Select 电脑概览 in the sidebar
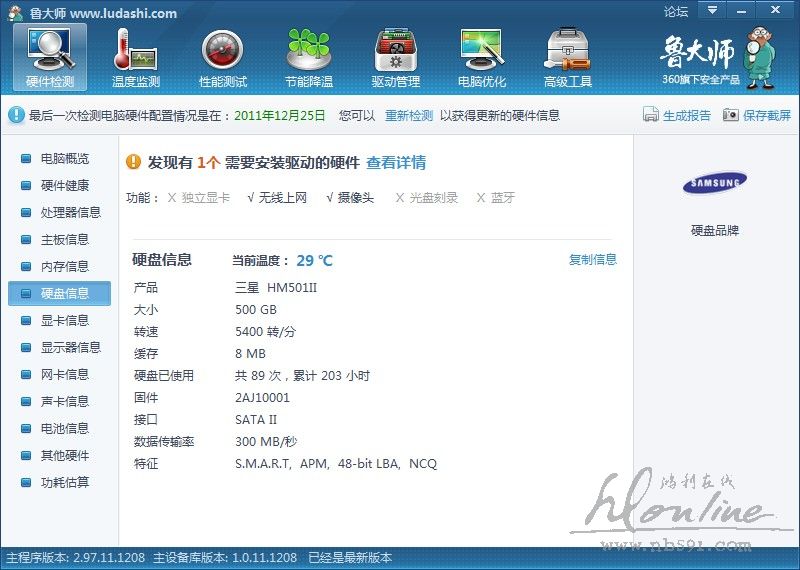The image size is (800, 570). pyautogui.click(x=64, y=158)
